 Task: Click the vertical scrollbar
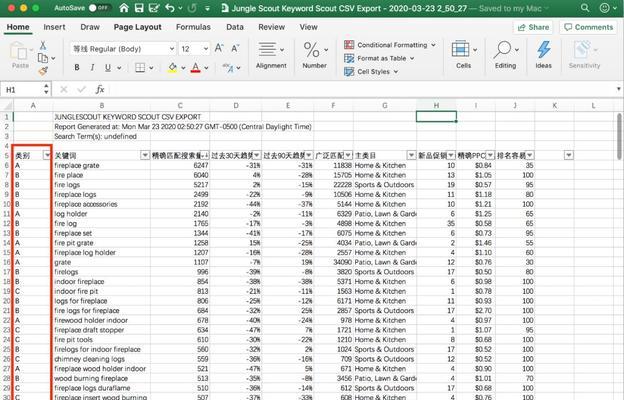(619, 137)
